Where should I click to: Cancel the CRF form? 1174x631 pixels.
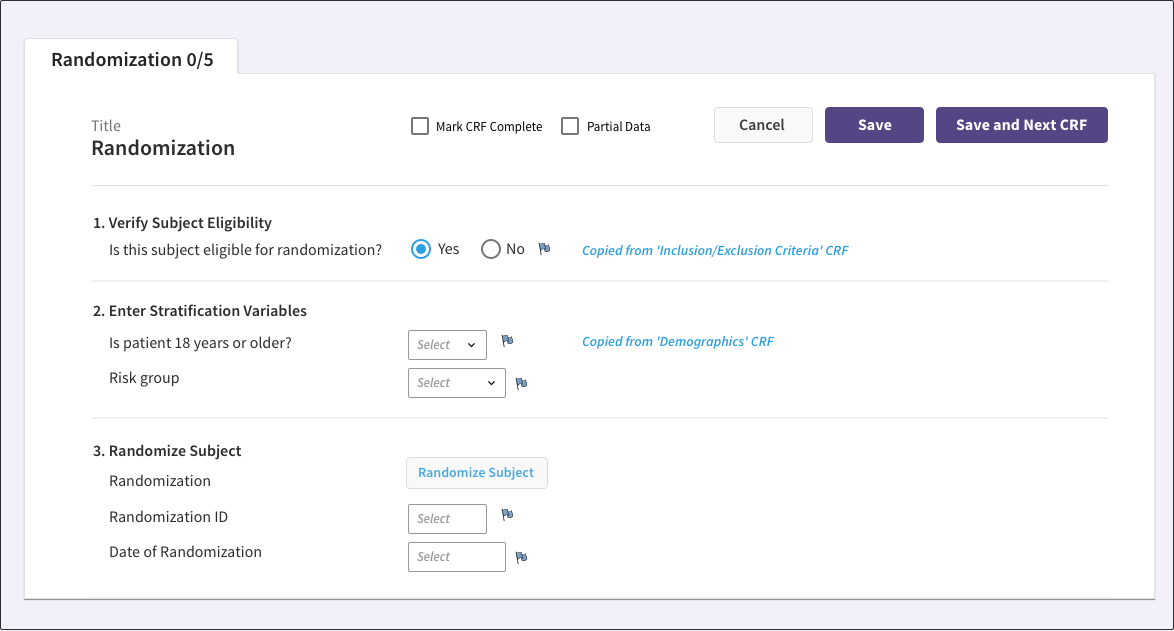(x=763, y=125)
